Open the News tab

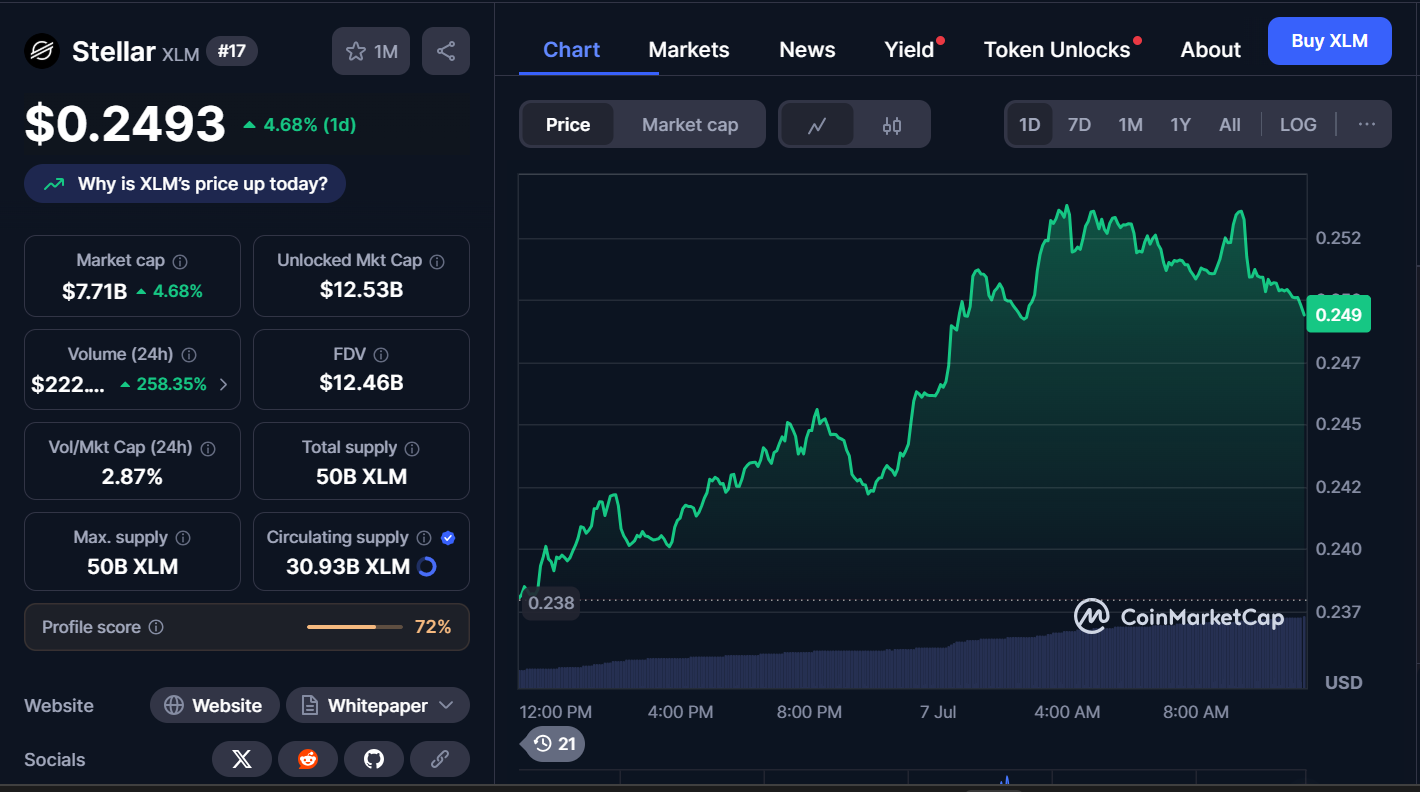click(x=807, y=50)
